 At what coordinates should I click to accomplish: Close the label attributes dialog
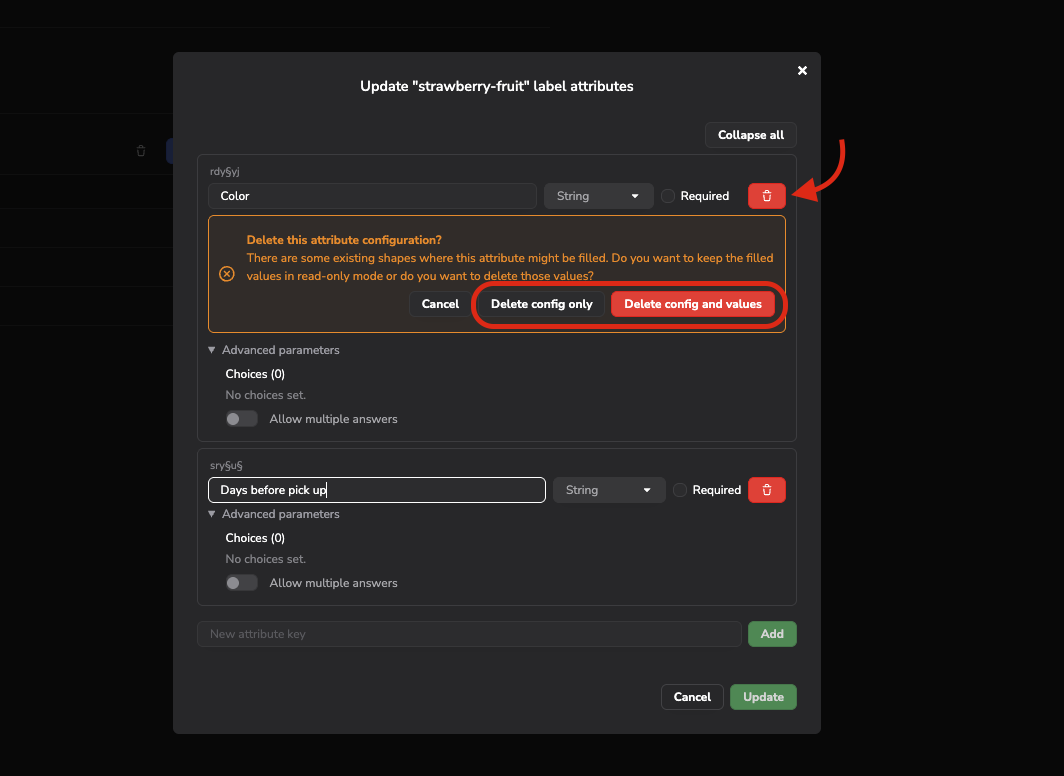tap(802, 71)
